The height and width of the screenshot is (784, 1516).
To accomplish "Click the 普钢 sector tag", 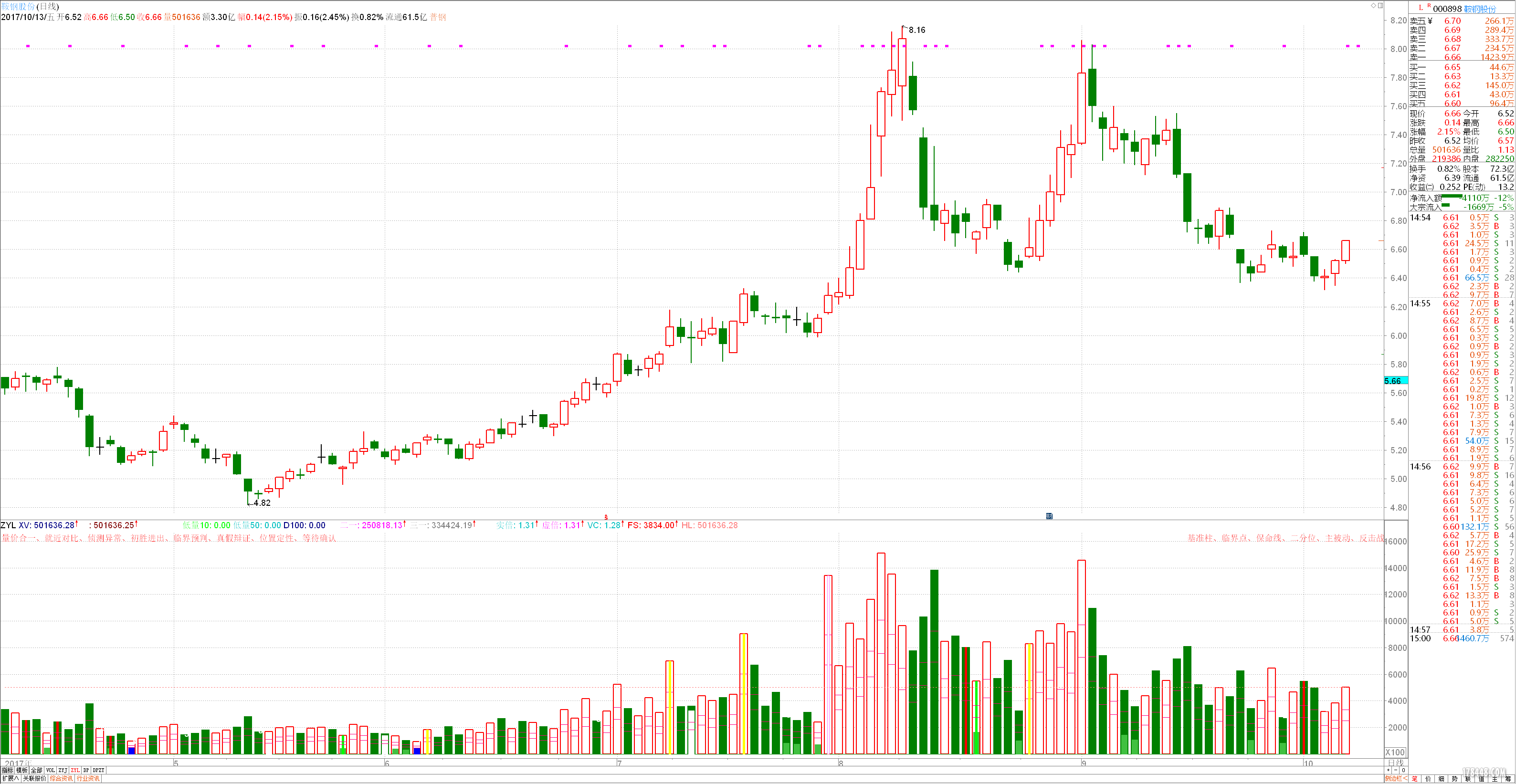I will point(438,17).
